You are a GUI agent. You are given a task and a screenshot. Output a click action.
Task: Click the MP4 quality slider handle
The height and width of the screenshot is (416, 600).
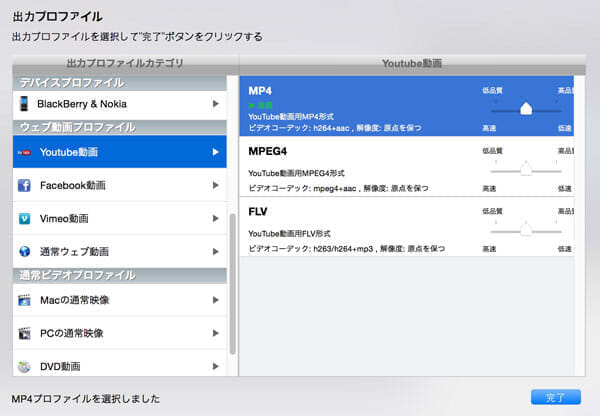click(526, 109)
